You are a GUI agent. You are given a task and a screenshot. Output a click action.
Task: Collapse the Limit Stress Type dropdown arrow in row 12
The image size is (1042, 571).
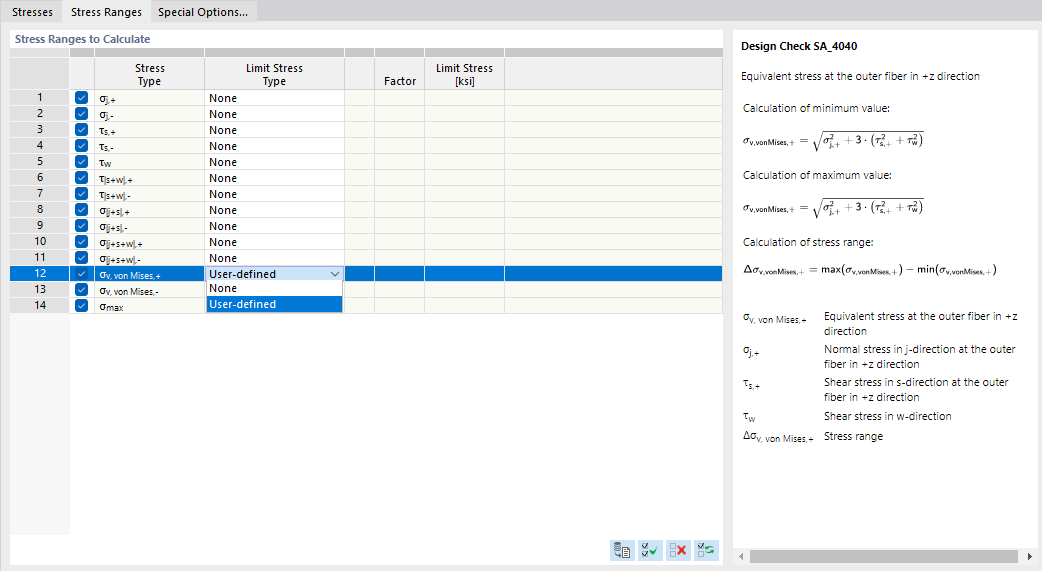335,274
